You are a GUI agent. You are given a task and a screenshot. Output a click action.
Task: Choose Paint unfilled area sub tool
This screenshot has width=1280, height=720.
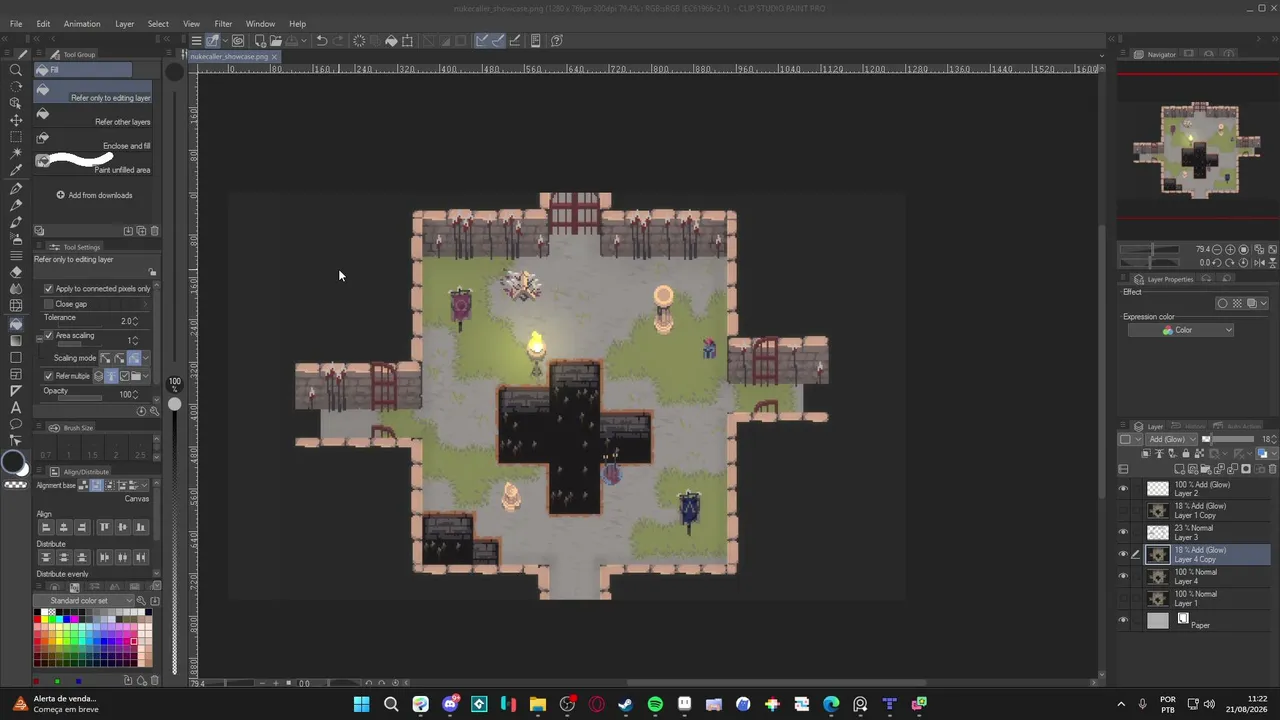click(92, 164)
